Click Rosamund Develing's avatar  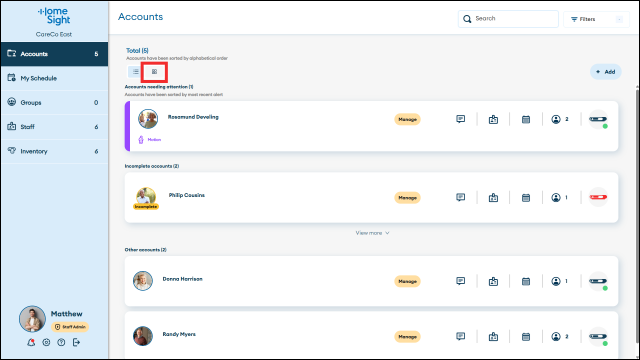[148, 119]
